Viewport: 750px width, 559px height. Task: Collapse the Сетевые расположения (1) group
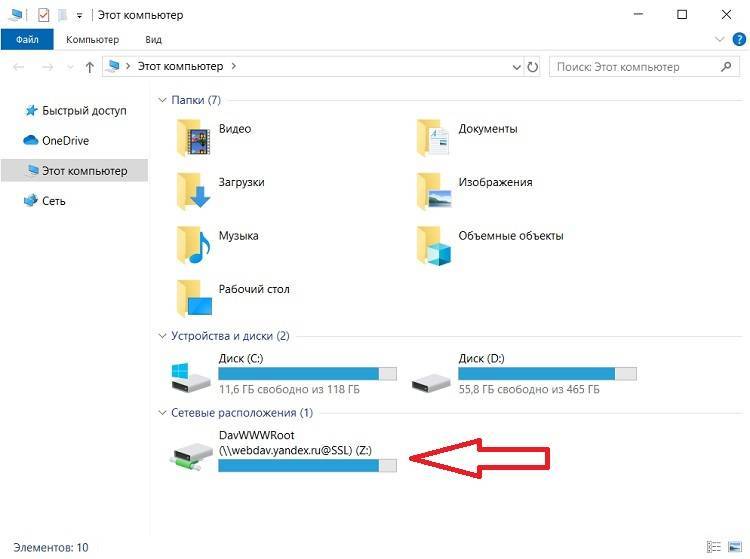point(162,412)
